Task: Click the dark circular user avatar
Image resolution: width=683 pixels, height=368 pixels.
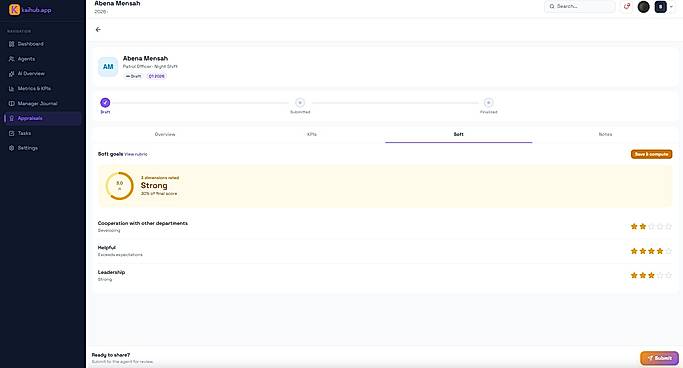Action: 643,7
